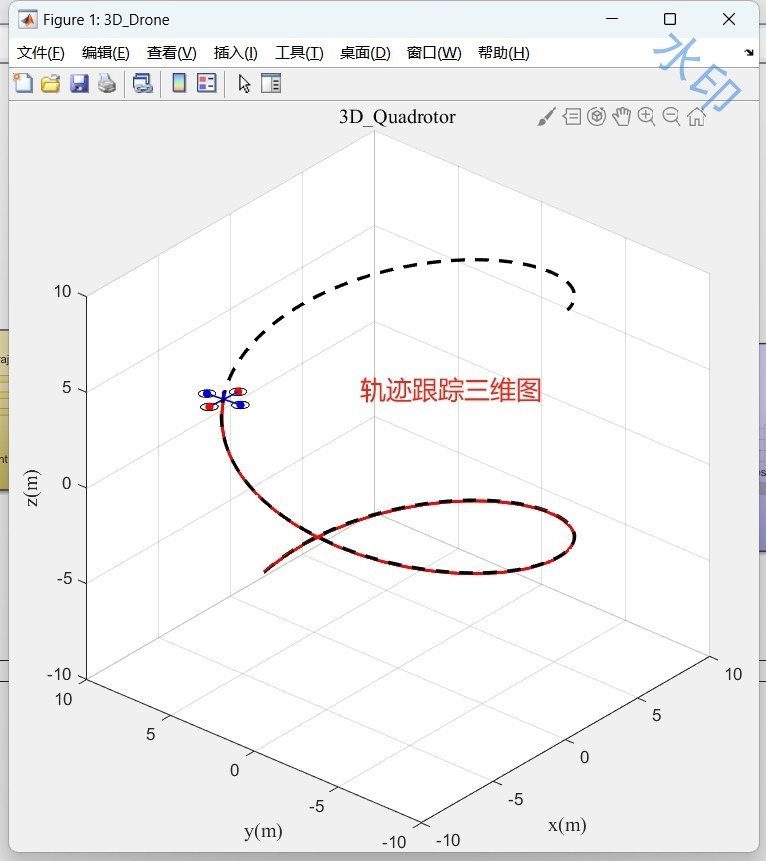Screen dimensions: 766x861
Task: Minimize the Figure 1 window
Action: (x=612, y=19)
